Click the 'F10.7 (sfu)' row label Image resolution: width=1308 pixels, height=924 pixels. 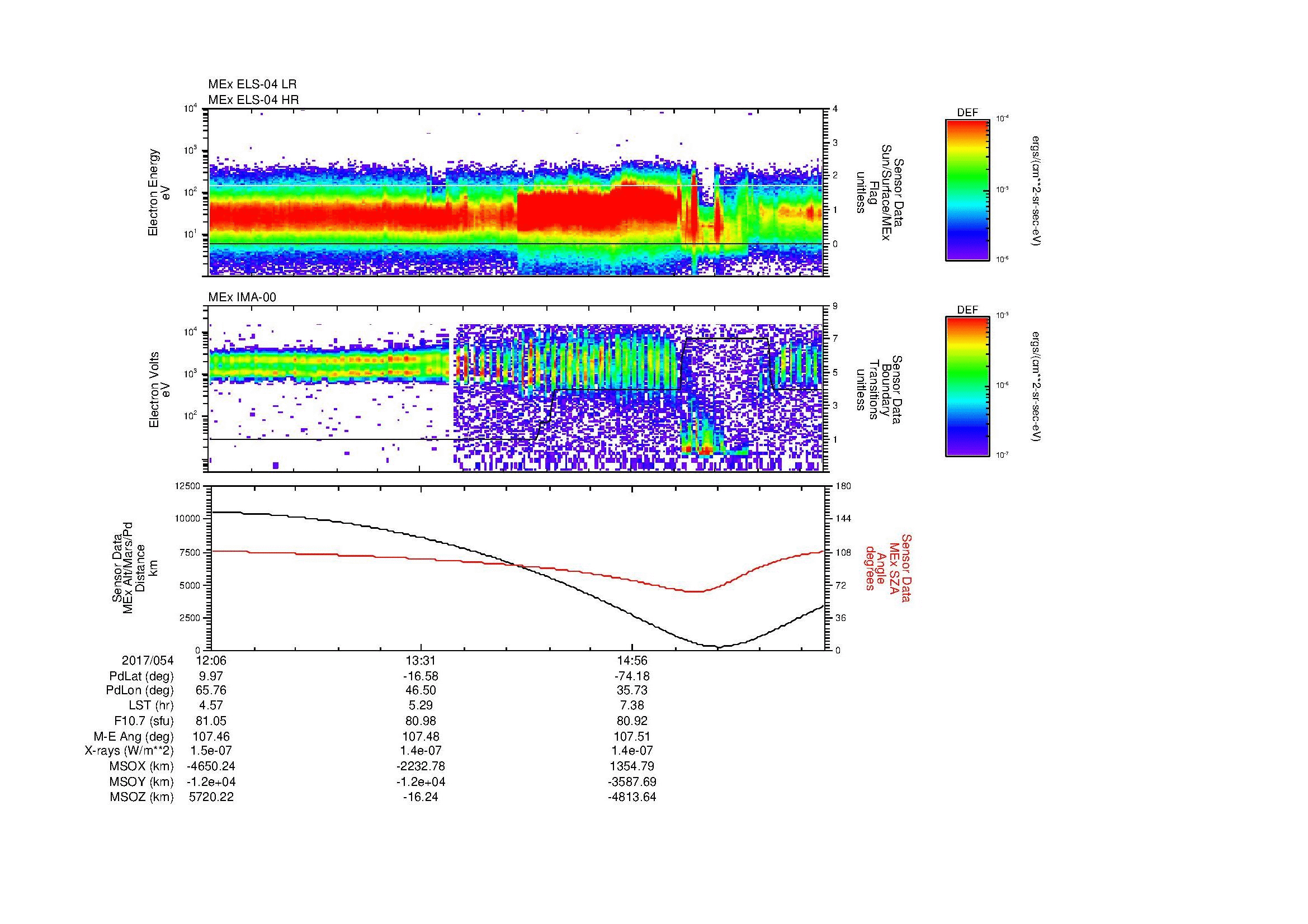point(144,721)
